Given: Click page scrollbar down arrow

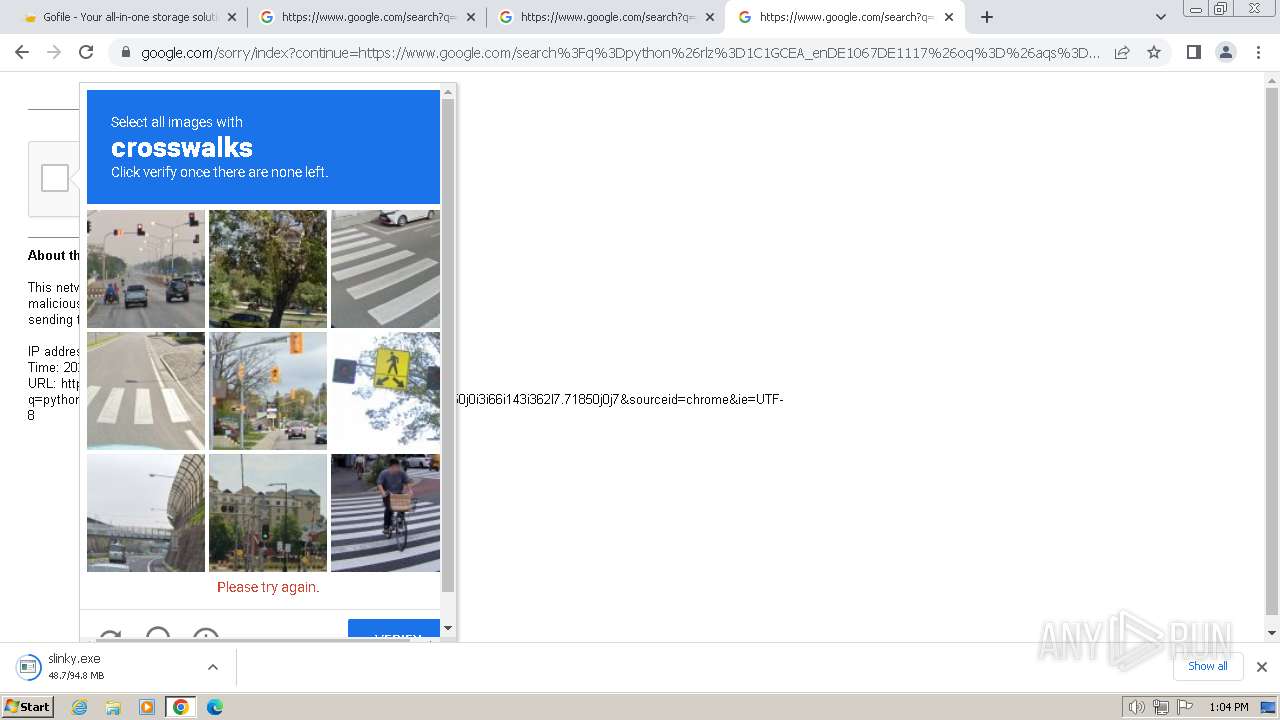Looking at the screenshot, I should click(1272, 632).
